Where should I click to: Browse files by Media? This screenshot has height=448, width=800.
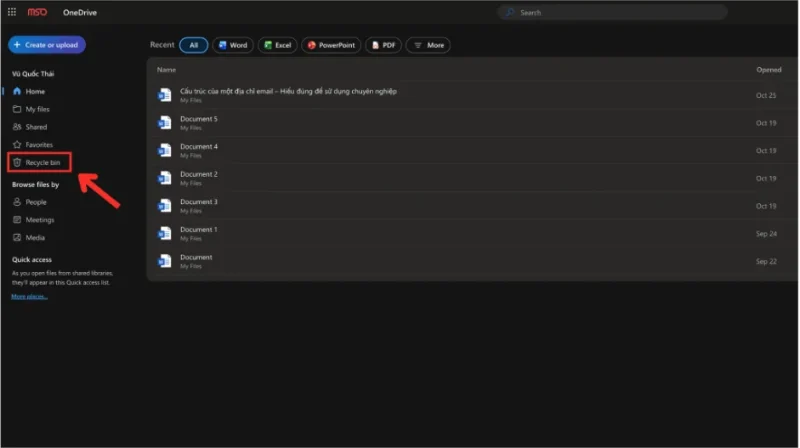(x=35, y=238)
